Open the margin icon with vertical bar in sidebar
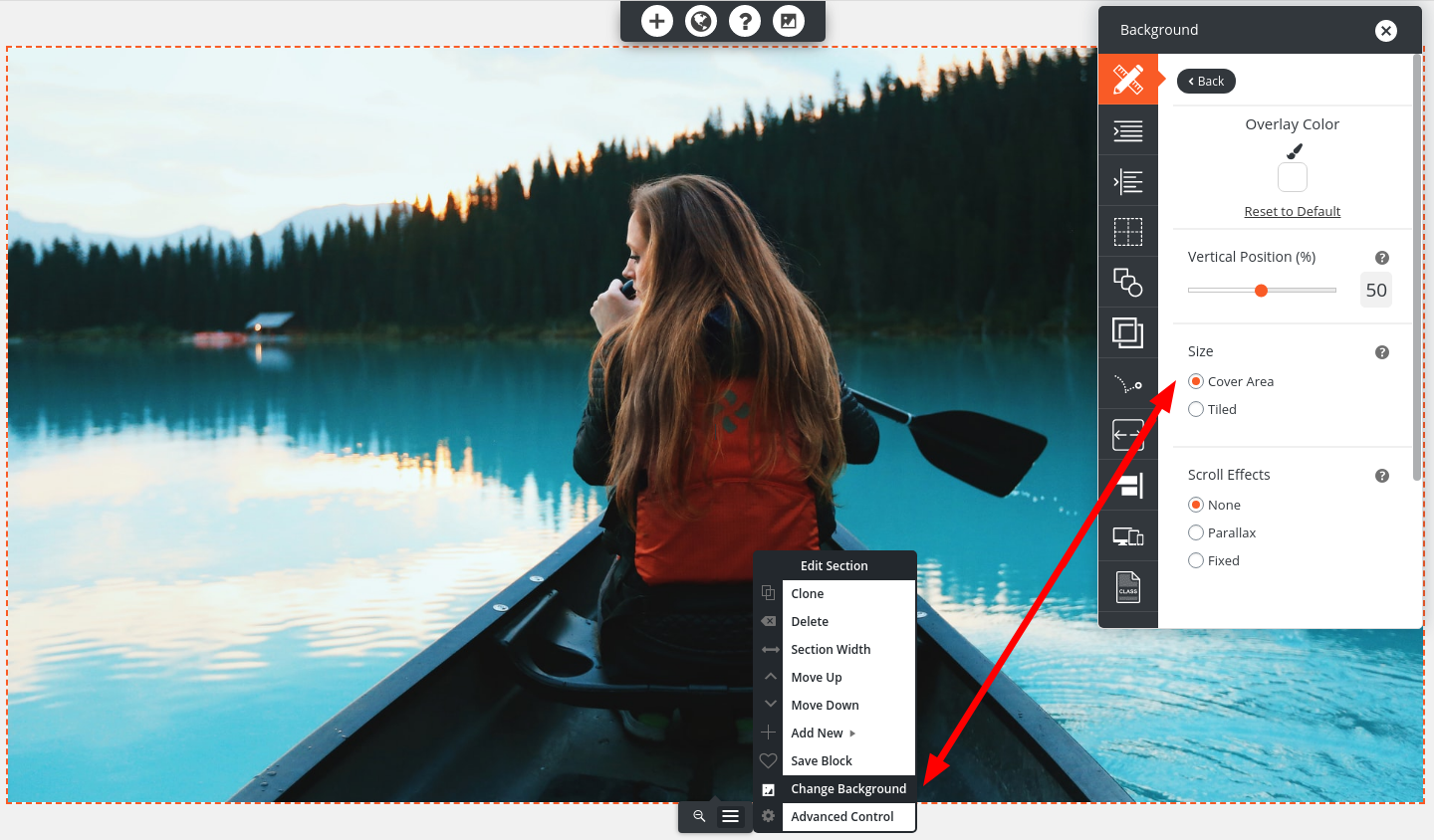Viewport: 1434px width, 840px height. pyautogui.click(x=1128, y=181)
